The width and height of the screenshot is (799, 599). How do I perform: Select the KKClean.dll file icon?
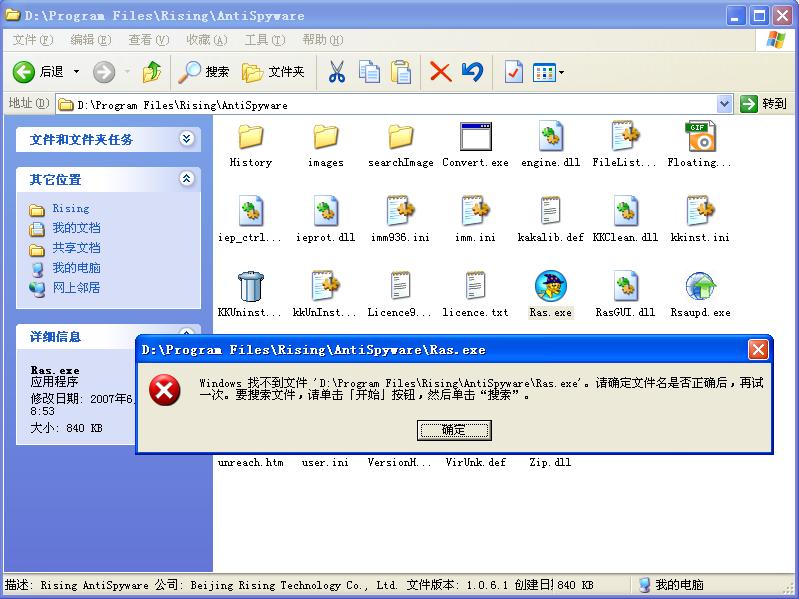click(625, 211)
